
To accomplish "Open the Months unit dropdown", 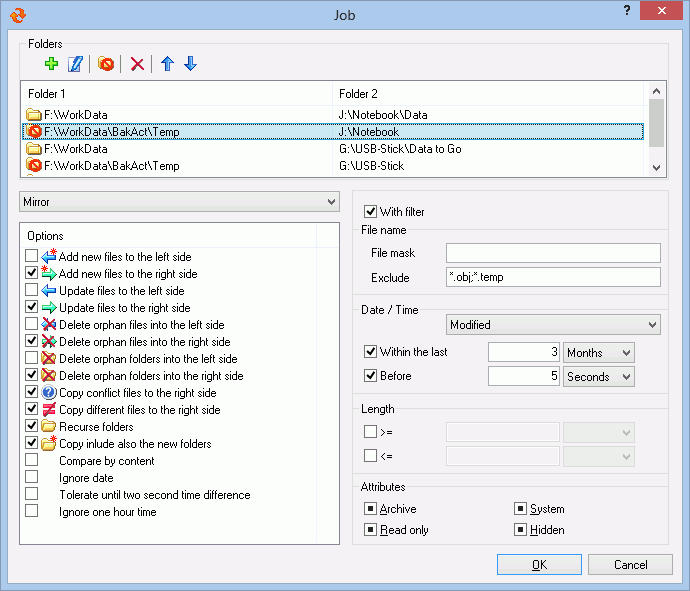I will pyautogui.click(x=598, y=353).
